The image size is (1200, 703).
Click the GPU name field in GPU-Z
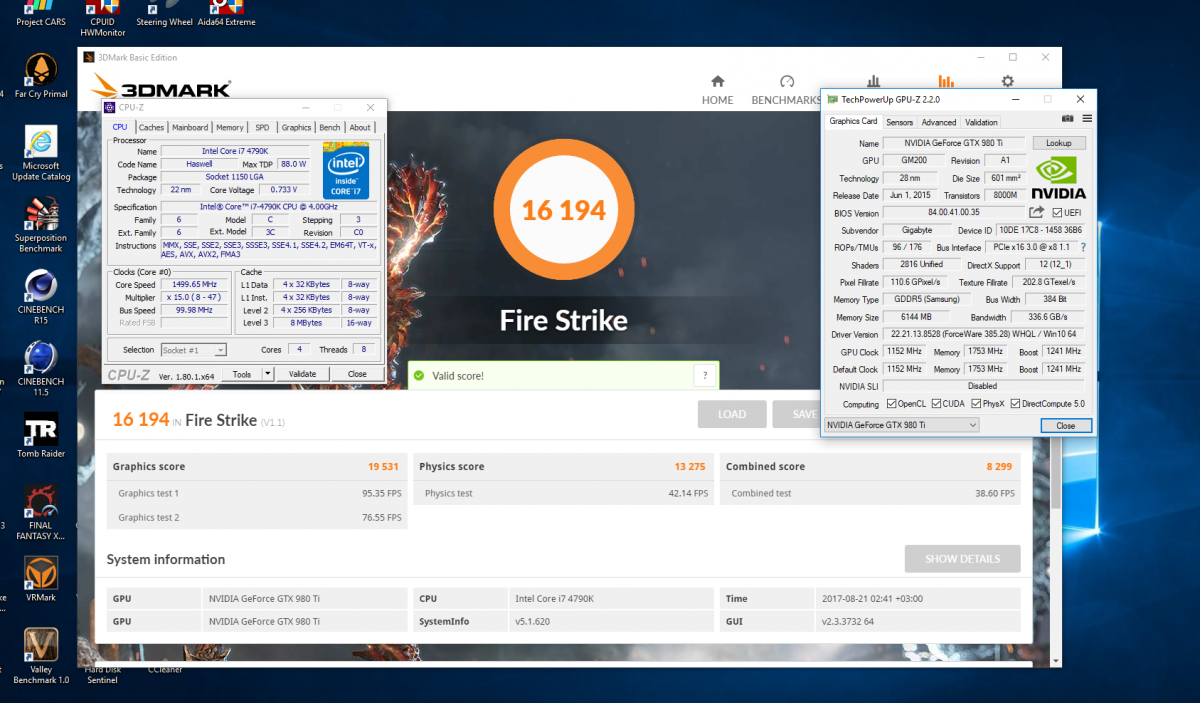(x=954, y=143)
